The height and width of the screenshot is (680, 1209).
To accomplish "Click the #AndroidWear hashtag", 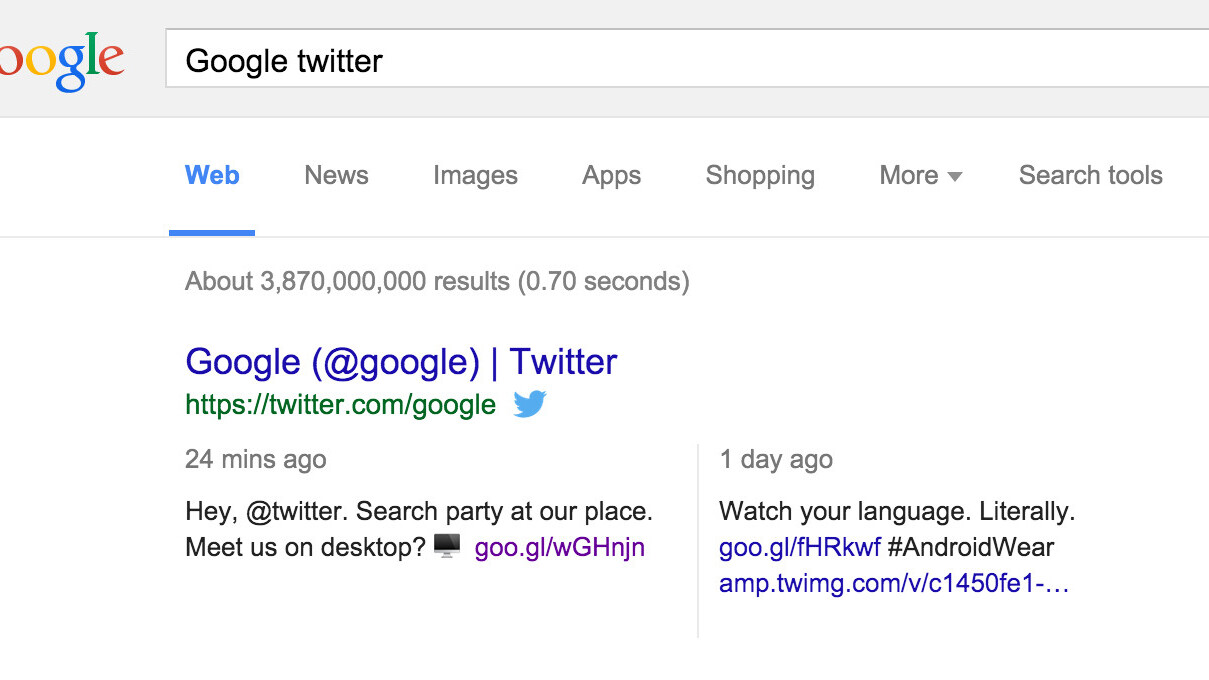I will (971, 547).
